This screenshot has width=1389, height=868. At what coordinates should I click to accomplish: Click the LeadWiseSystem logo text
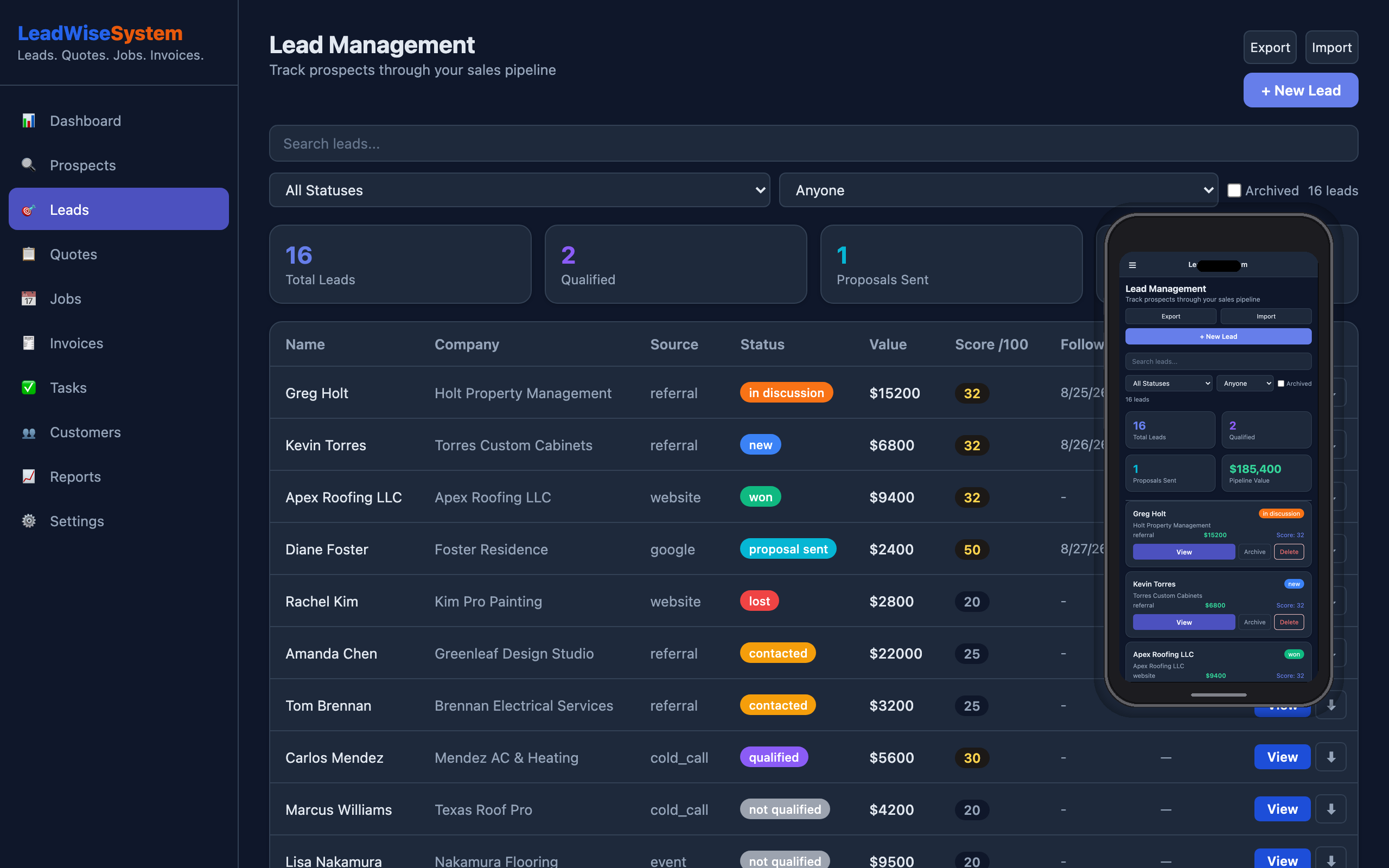tap(100, 33)
